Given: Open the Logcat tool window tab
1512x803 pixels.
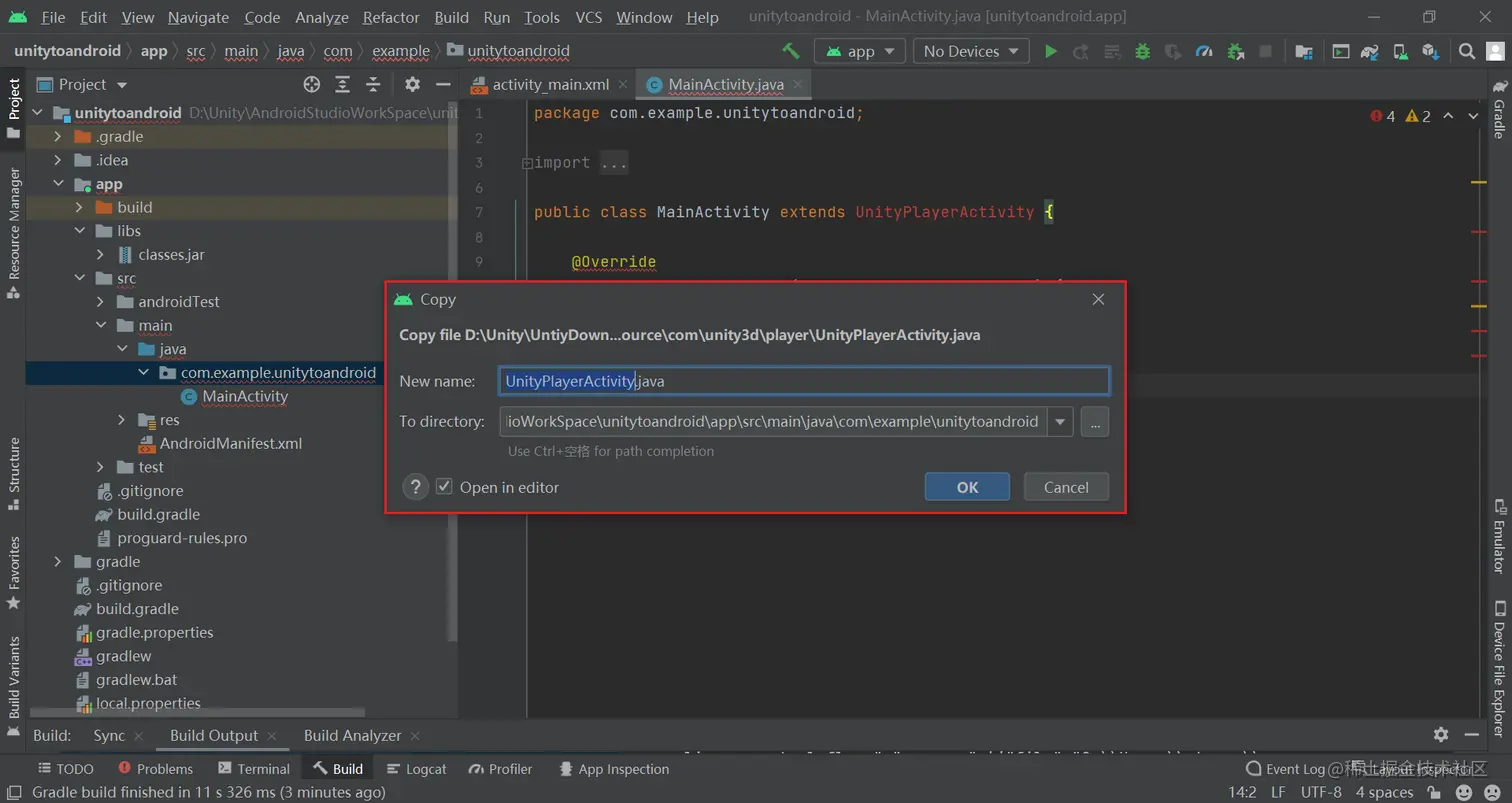Looking at the screenshot, I should pyautogui.click(x=415, y=769).
